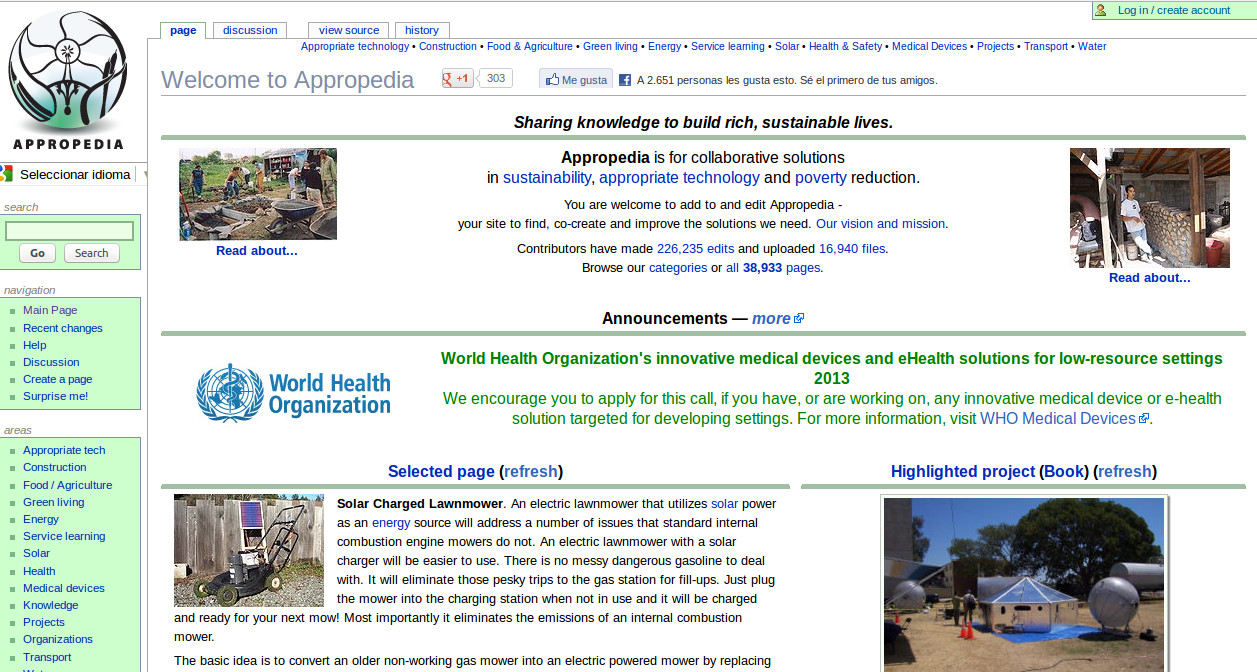
Task: Click the Appropedia logo
Action: (68, 80)
